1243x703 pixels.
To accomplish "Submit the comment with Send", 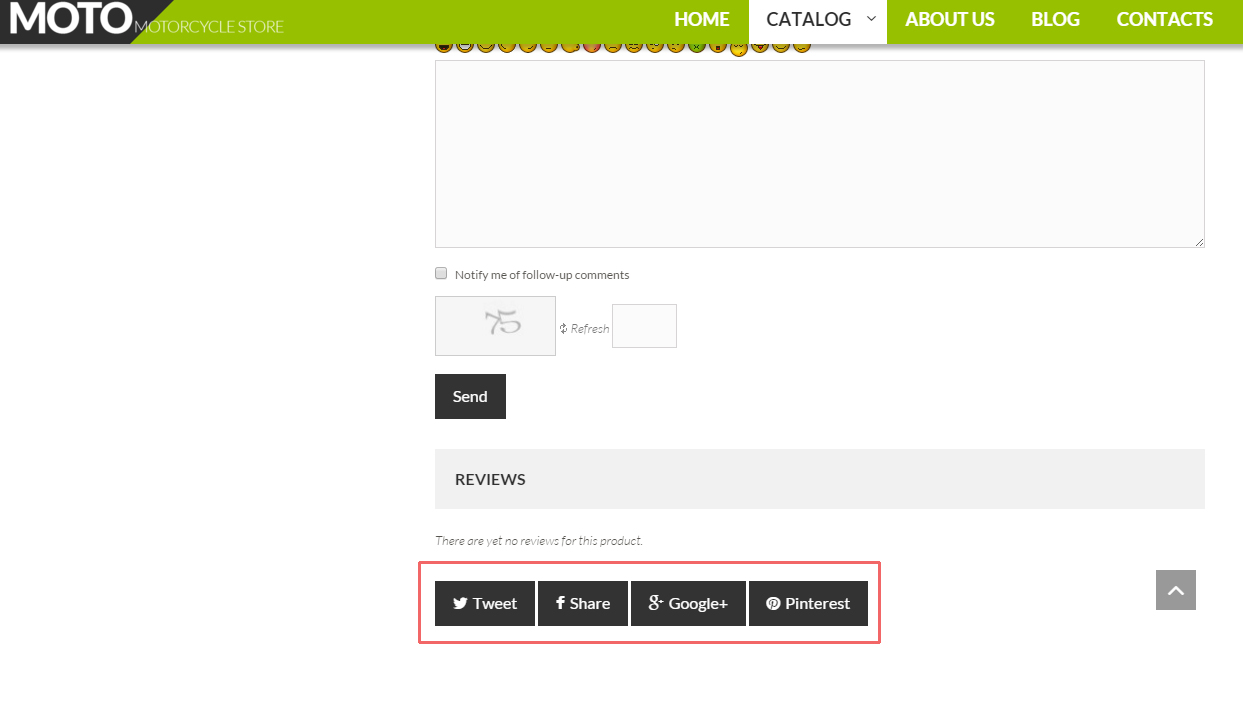I will pos(470,396).
